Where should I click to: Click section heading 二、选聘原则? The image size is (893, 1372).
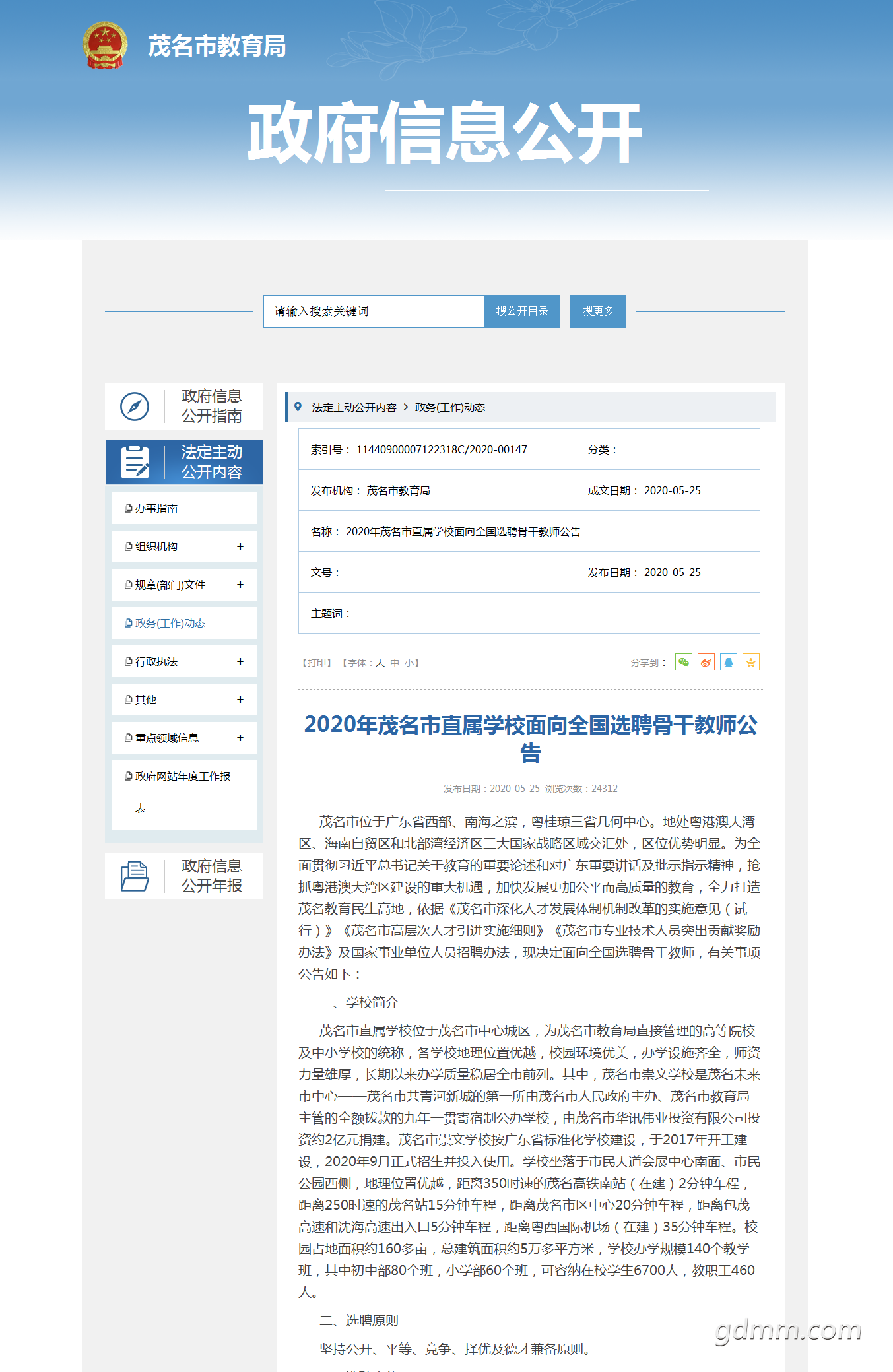point(359,1321)
